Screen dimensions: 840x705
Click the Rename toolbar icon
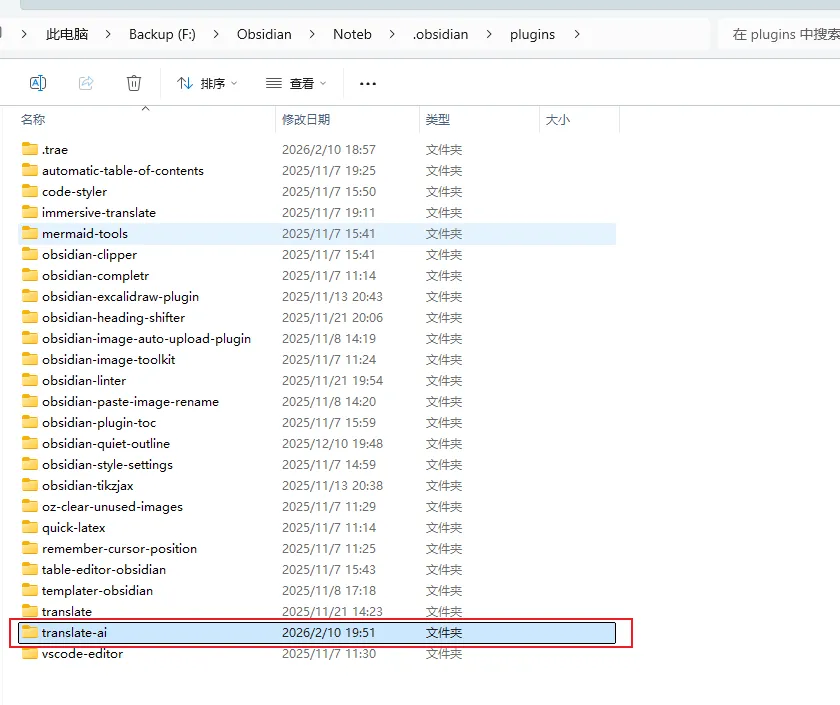[38, 83]
